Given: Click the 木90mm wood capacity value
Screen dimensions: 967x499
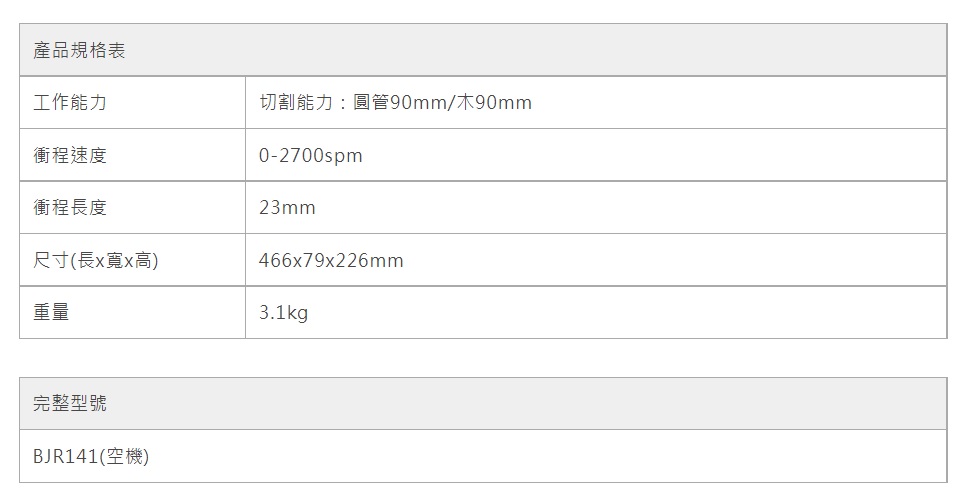Looking at the screenshot, I should [495, 103].
